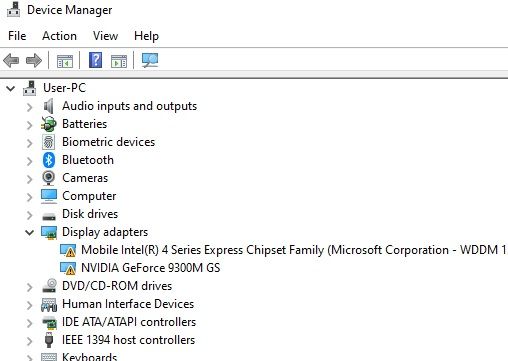Select the DVD/CD-ROM drives label

pyautogui.click(x=117, y=286)
